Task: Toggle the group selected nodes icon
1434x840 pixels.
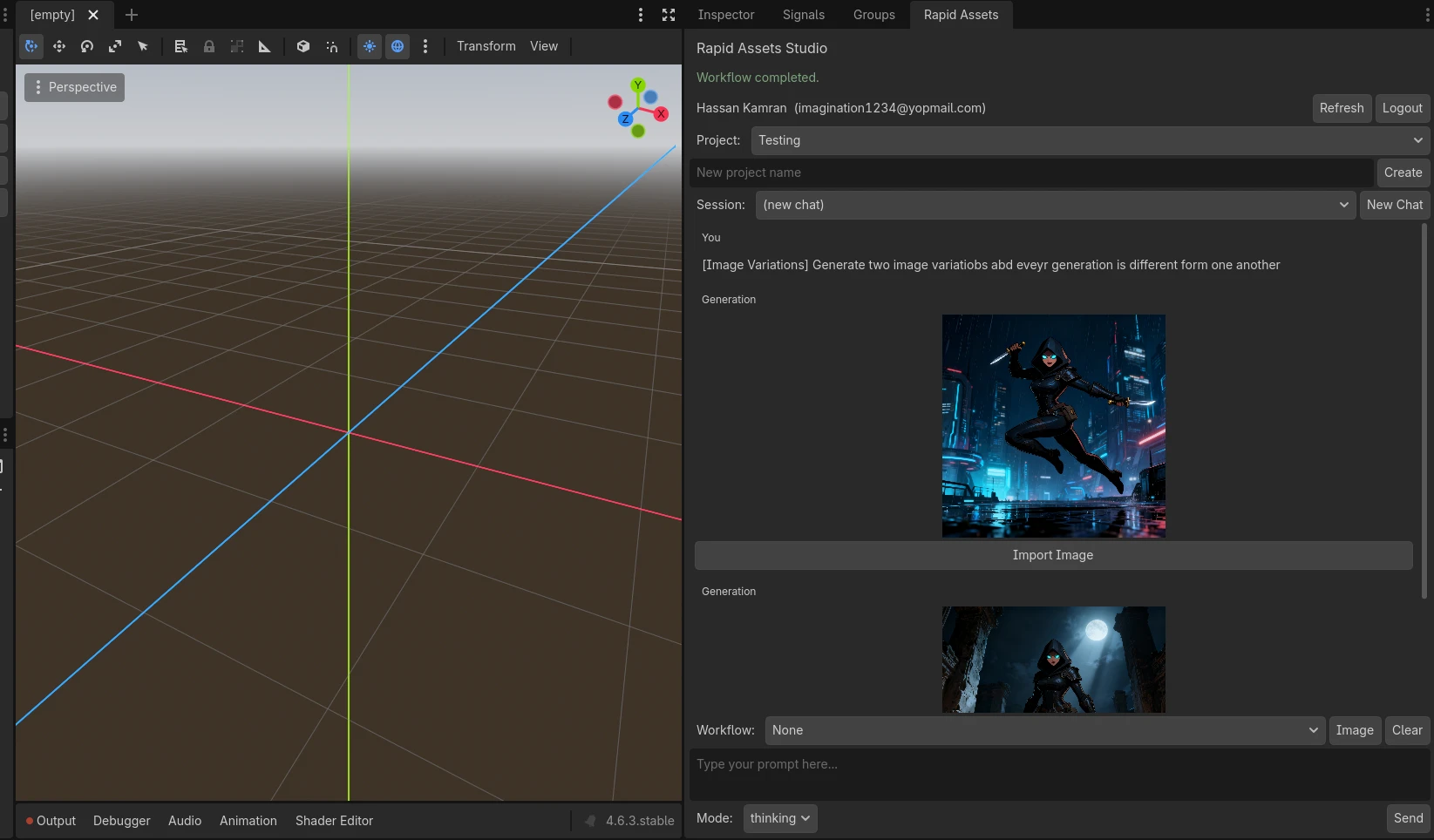Action: point(236,46)
